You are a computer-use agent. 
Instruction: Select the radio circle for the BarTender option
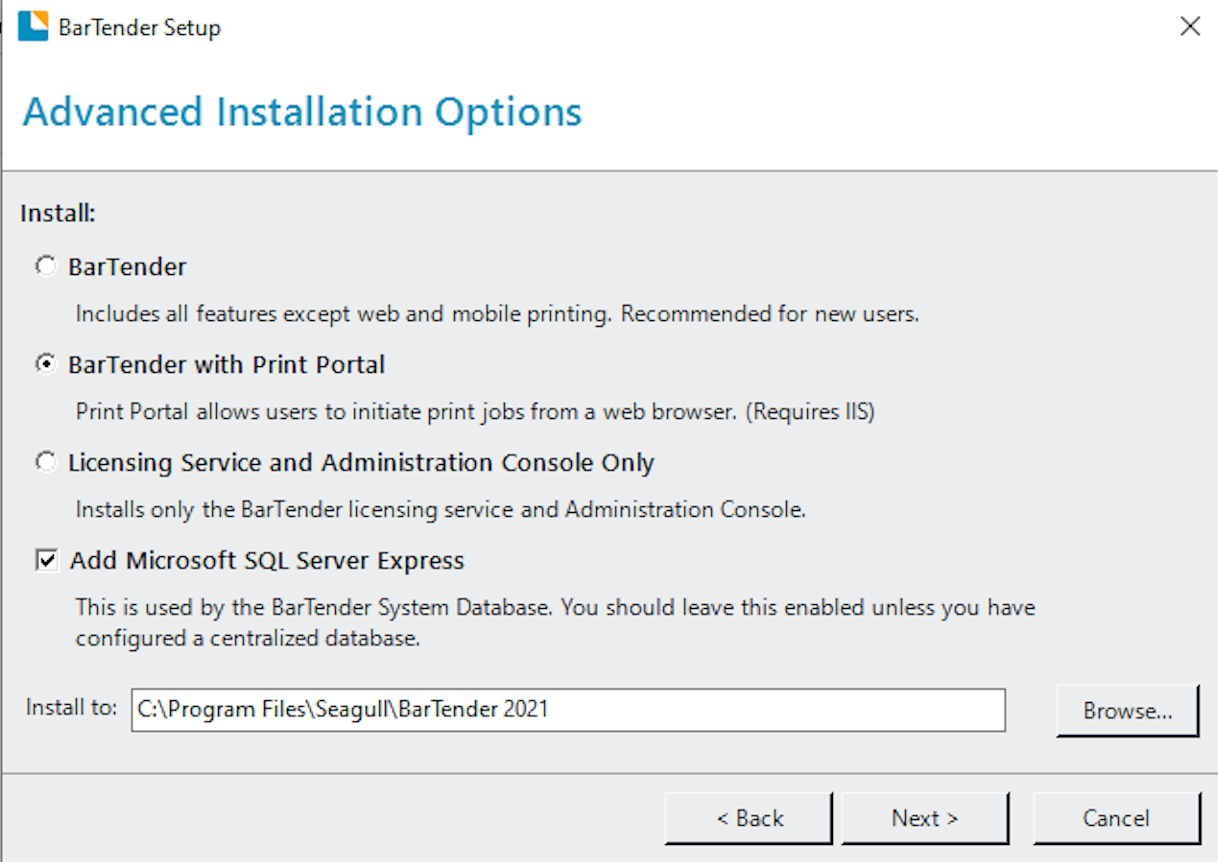[x=46, y=267]
